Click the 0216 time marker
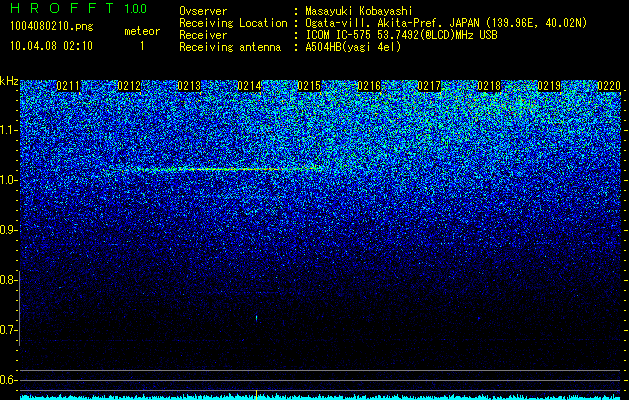 click(369, 86)
